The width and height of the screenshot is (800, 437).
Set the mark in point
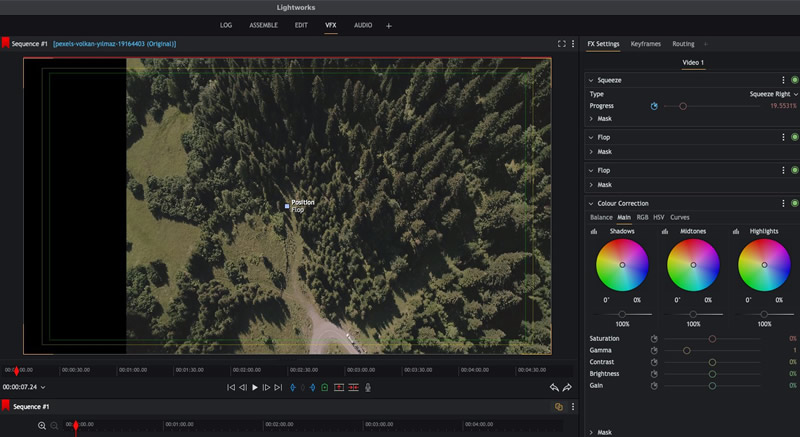[x=293, y=388]
